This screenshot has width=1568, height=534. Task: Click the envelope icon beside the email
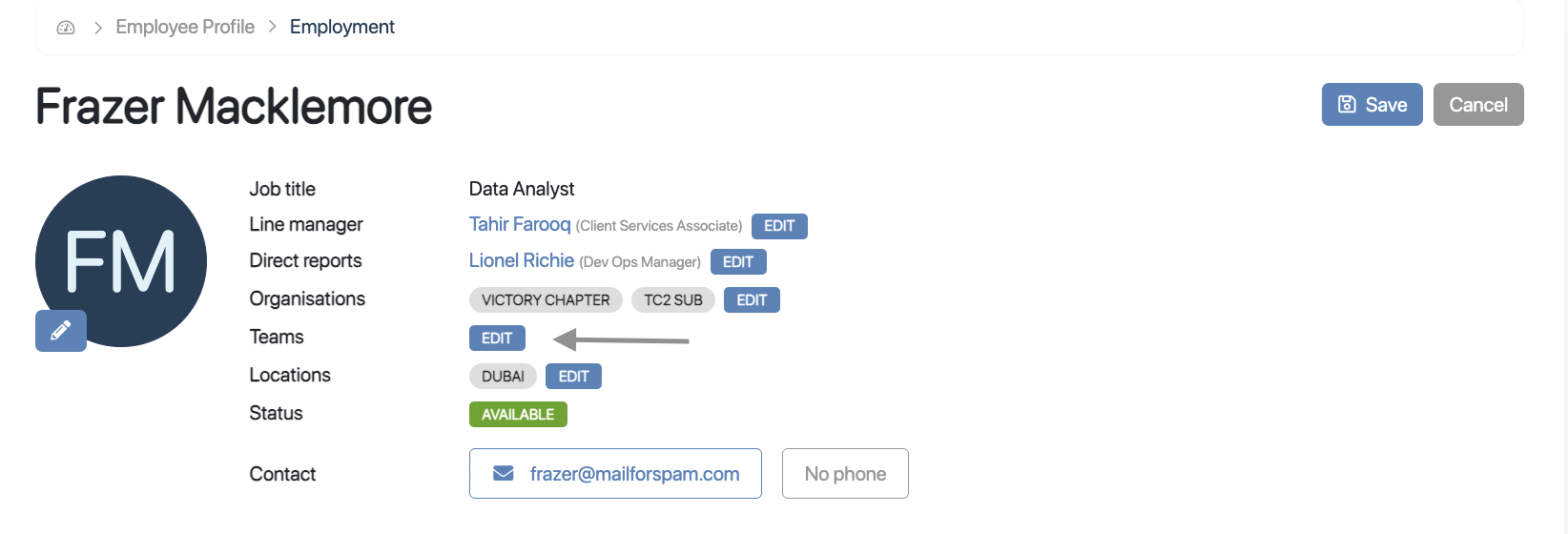click(x=504, y=474)
